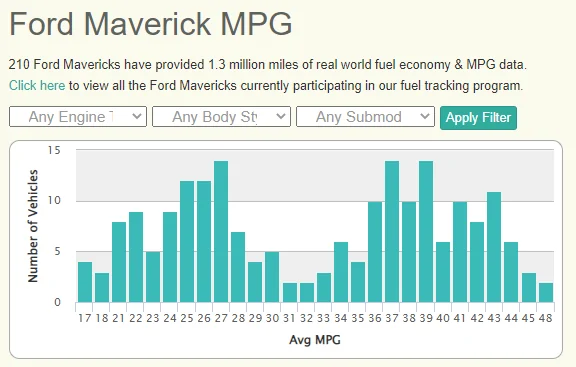
Task: Open the Any Body Style dropdown
Action: (222, 117)
